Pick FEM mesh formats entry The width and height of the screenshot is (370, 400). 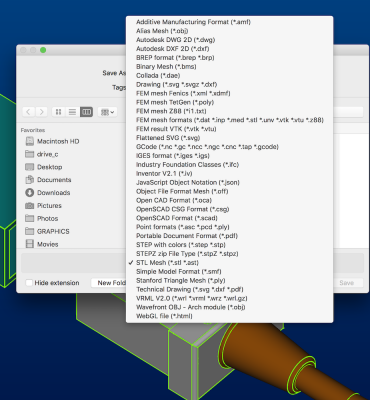pyautogui.click(x=229, y=120)
